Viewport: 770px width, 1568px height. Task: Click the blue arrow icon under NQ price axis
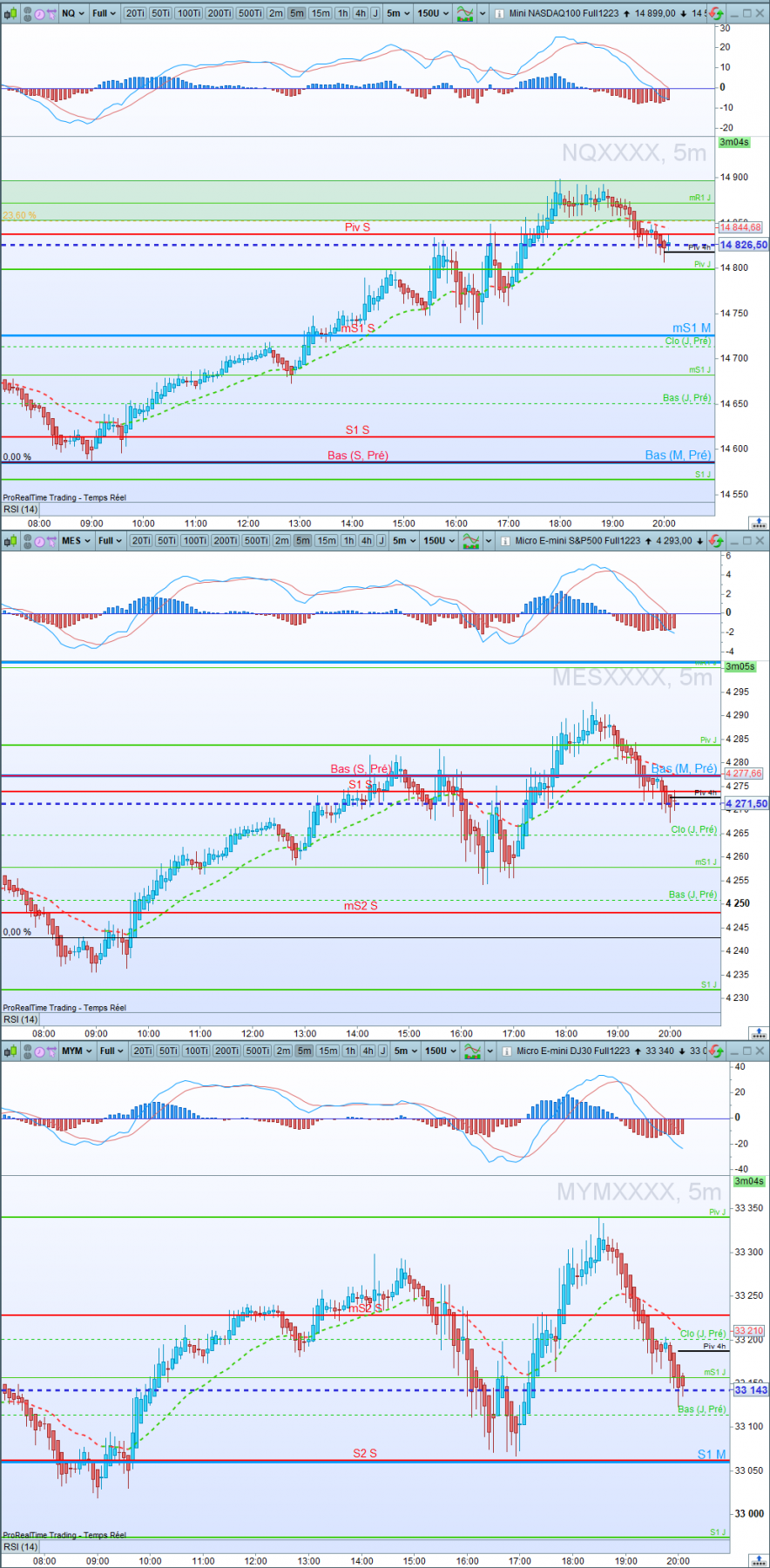(x=759, y=524)
